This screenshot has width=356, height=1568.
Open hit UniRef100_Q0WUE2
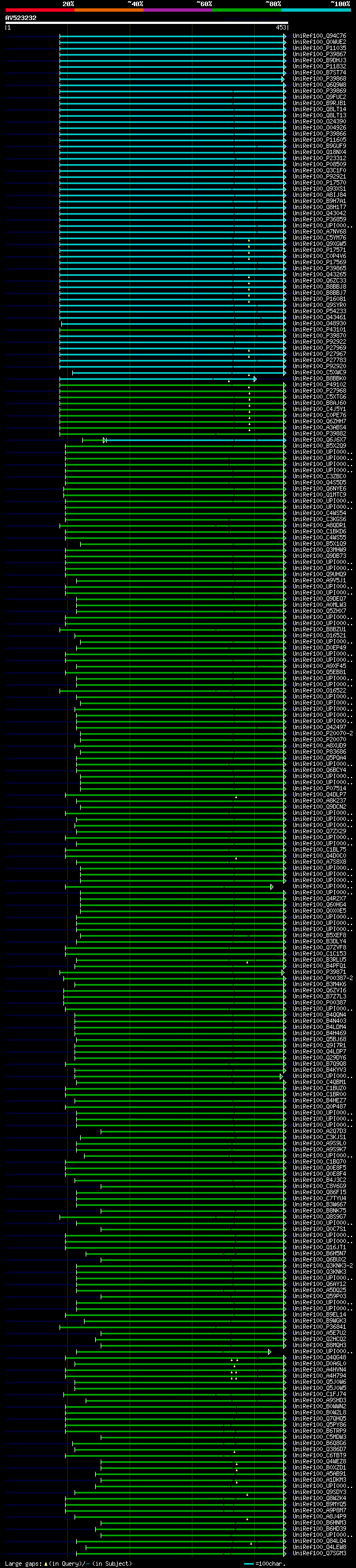(319, 42)
